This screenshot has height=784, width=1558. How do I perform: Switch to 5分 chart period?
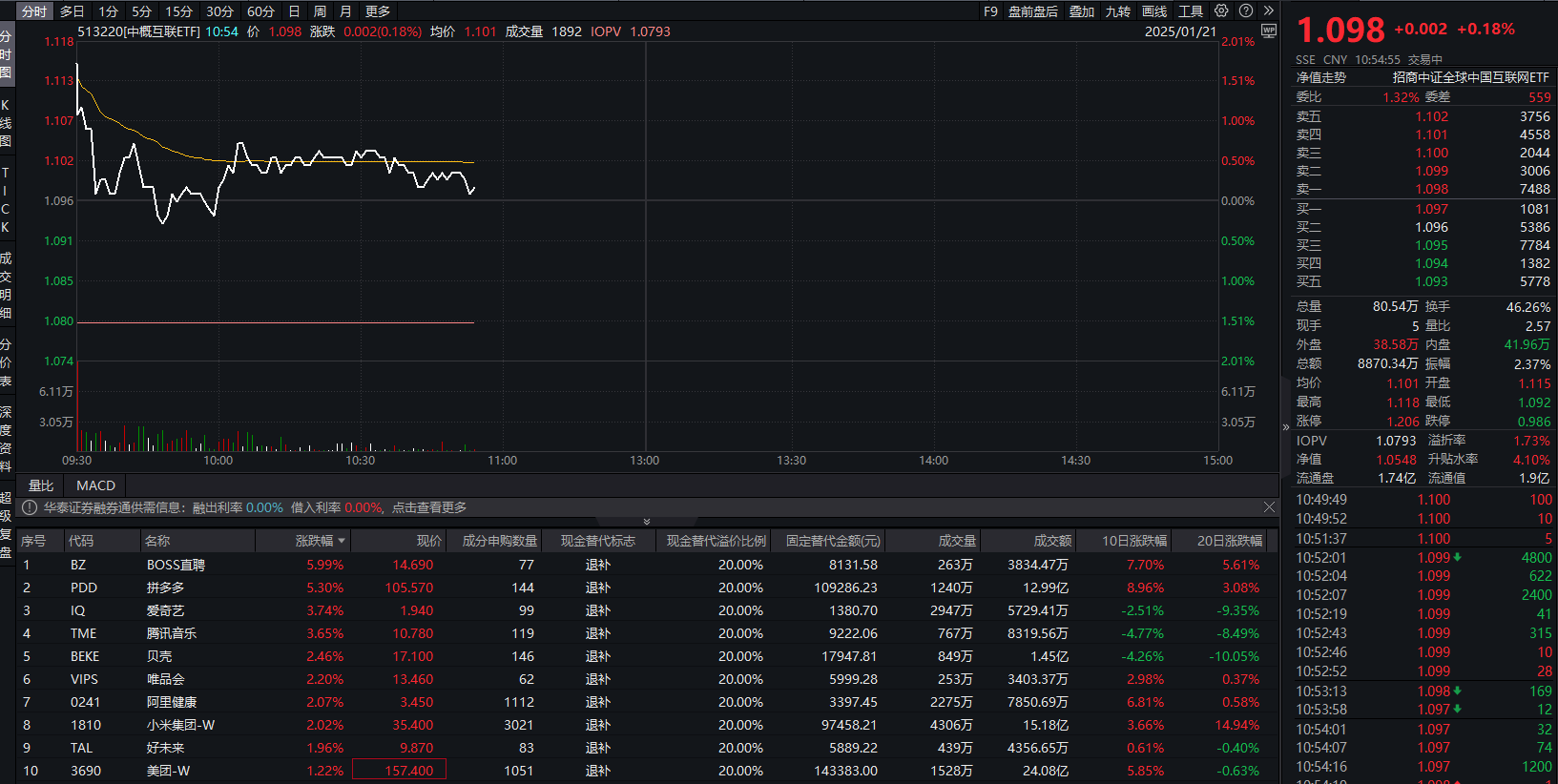point(141,11)
